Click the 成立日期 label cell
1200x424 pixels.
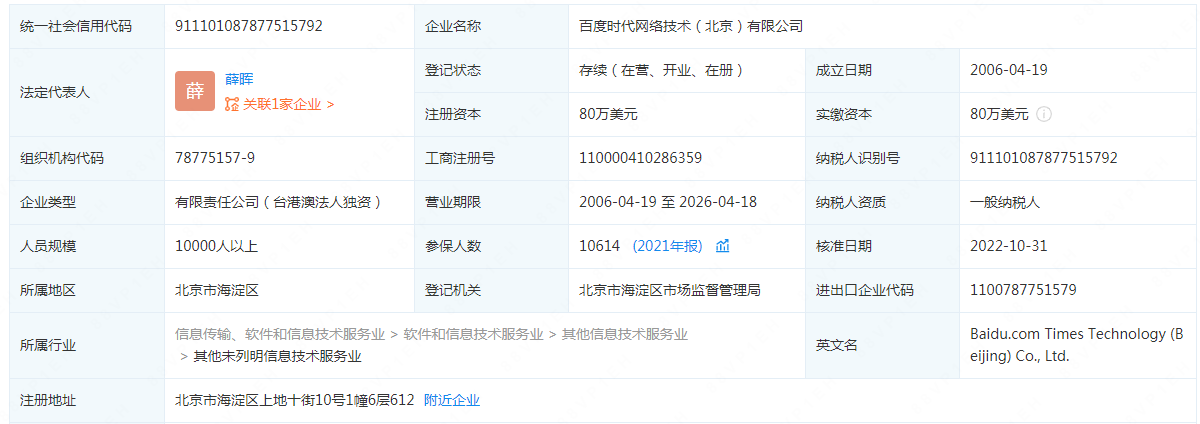coord(882,70)
